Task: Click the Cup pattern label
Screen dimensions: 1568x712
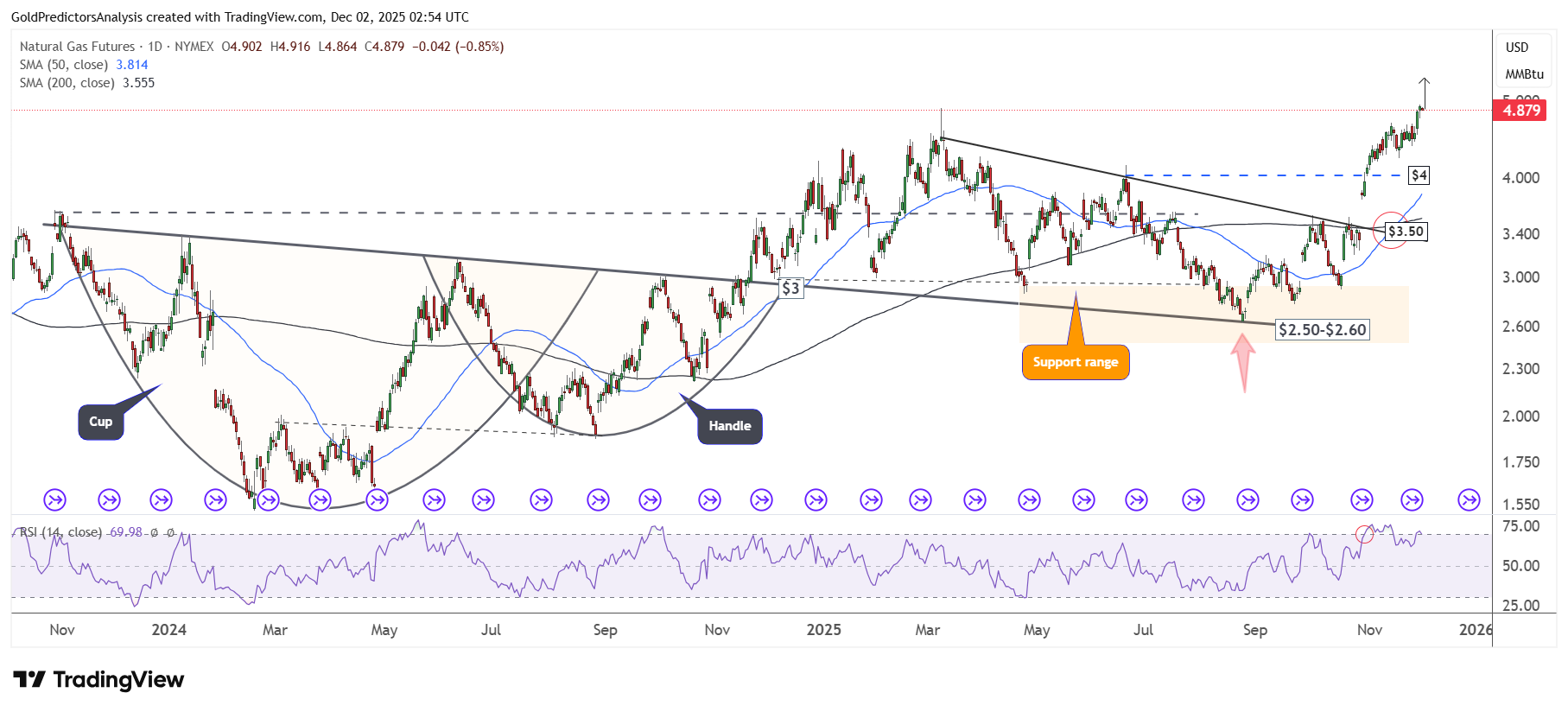Action: [101, 422]
